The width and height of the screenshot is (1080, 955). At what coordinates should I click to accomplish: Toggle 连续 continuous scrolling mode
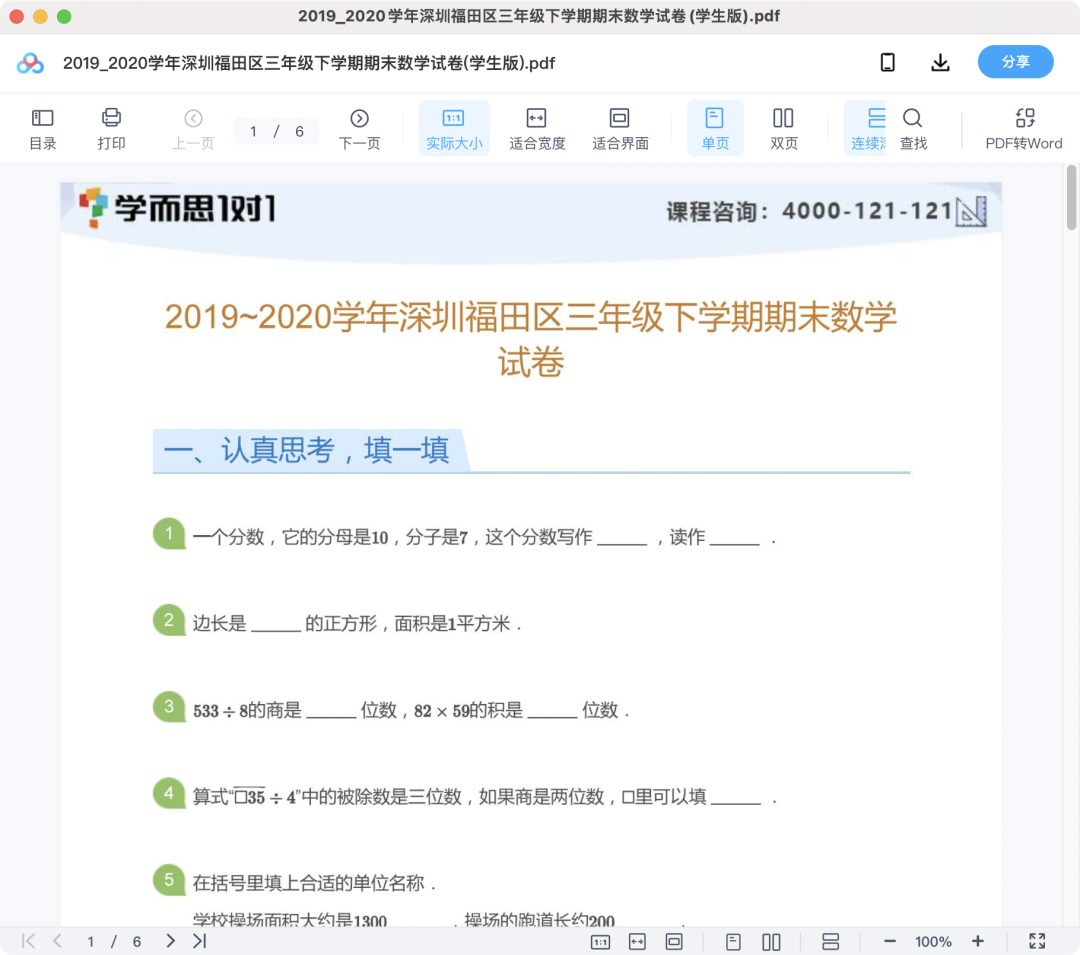point(868,129)
